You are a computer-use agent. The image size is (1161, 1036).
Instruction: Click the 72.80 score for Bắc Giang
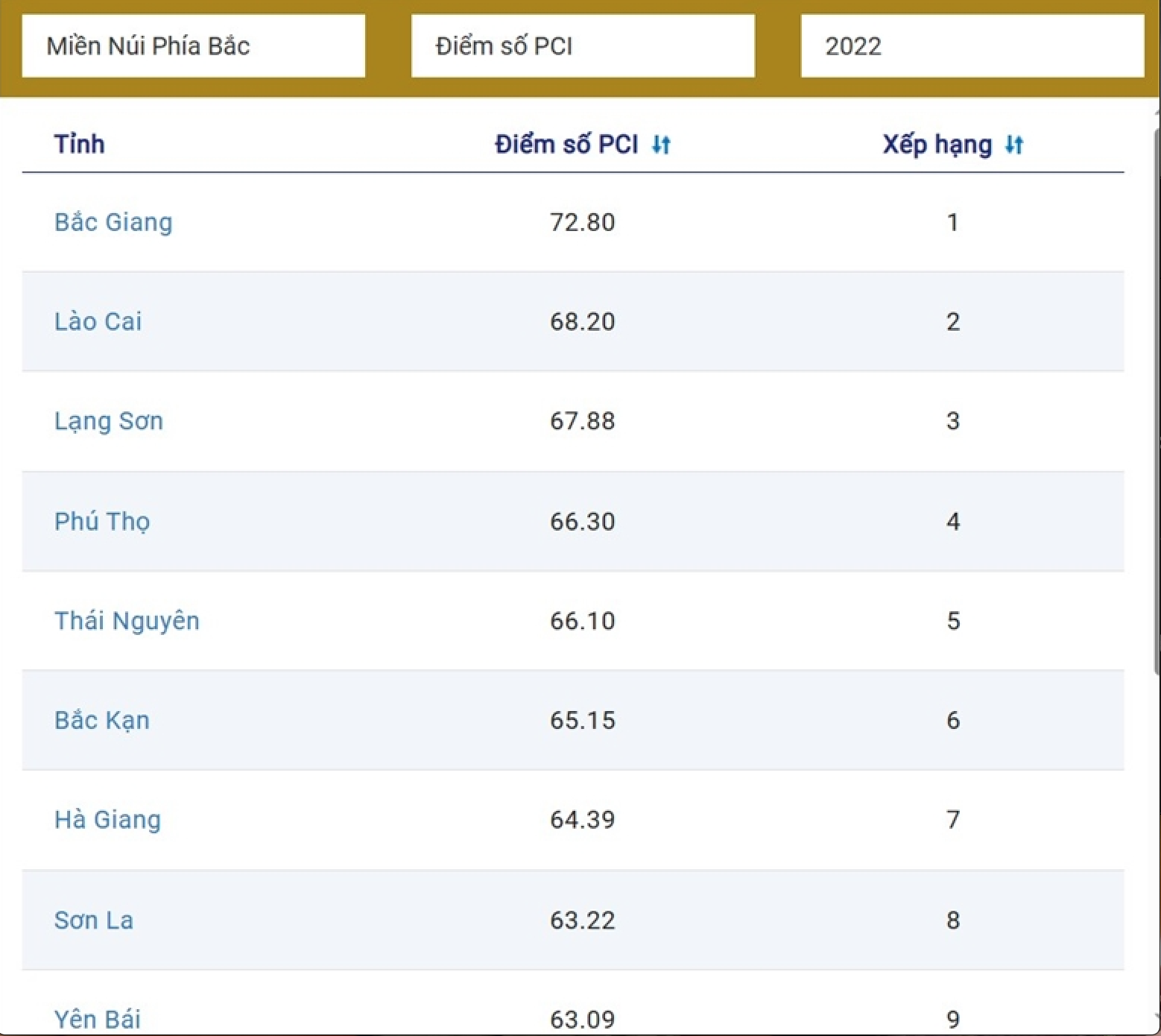582,222
